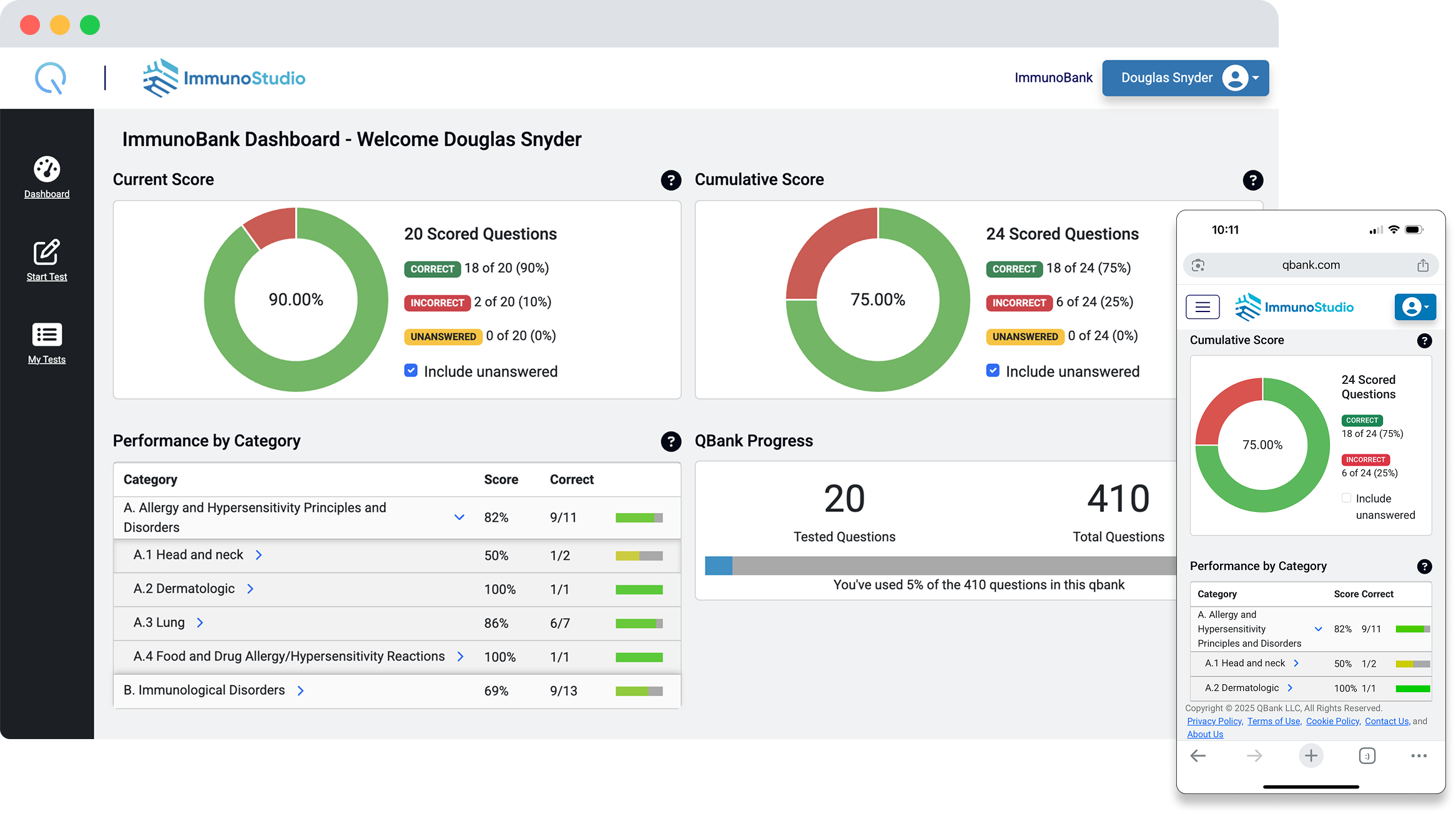Click the desktop 75.00% Cumulative Score donut
Viewport: 1456px width, 814px height.
tap(878, 300)
